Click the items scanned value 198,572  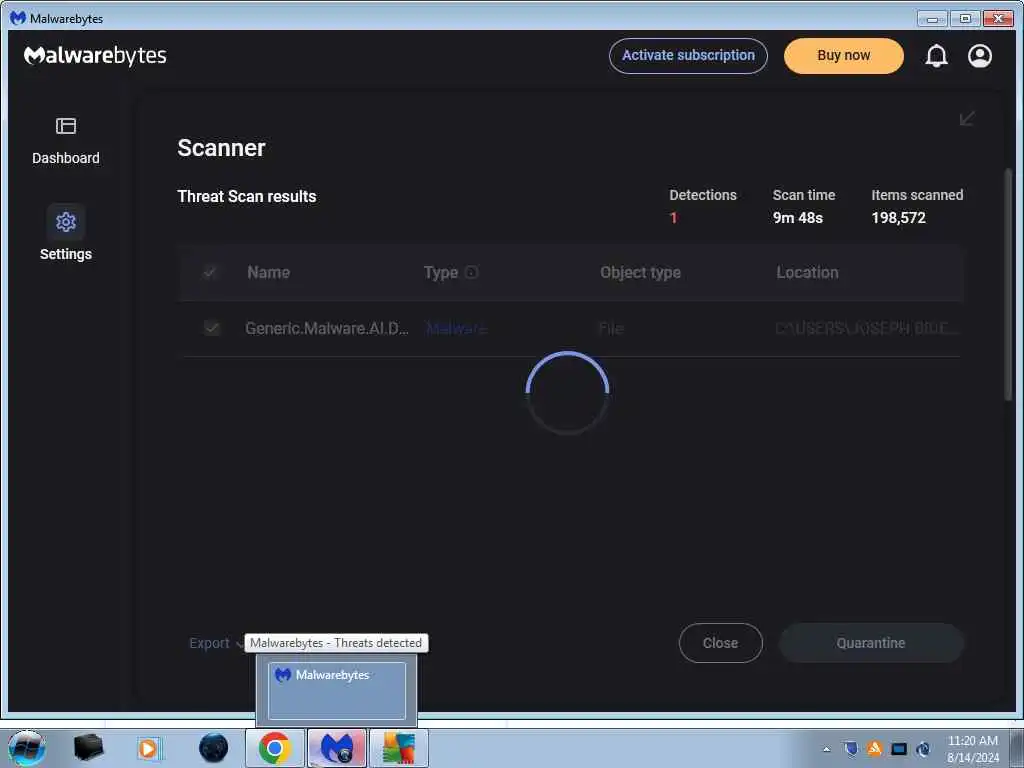point(898,218)
